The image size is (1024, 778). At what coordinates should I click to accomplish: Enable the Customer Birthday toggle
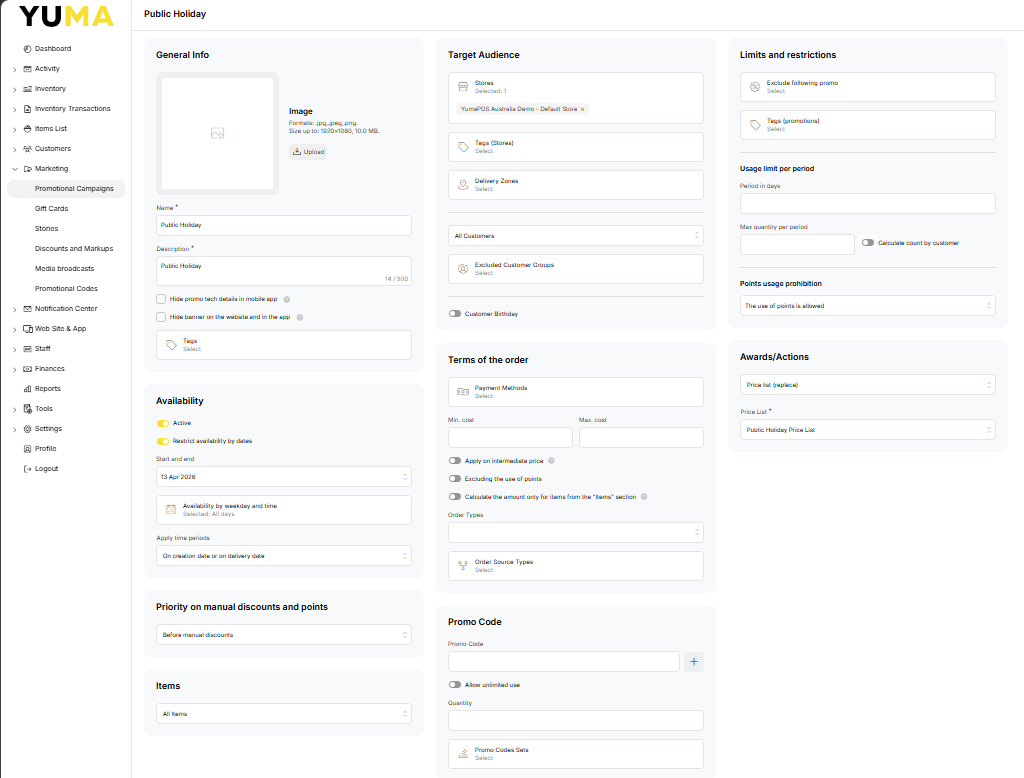tap(455, 314)
